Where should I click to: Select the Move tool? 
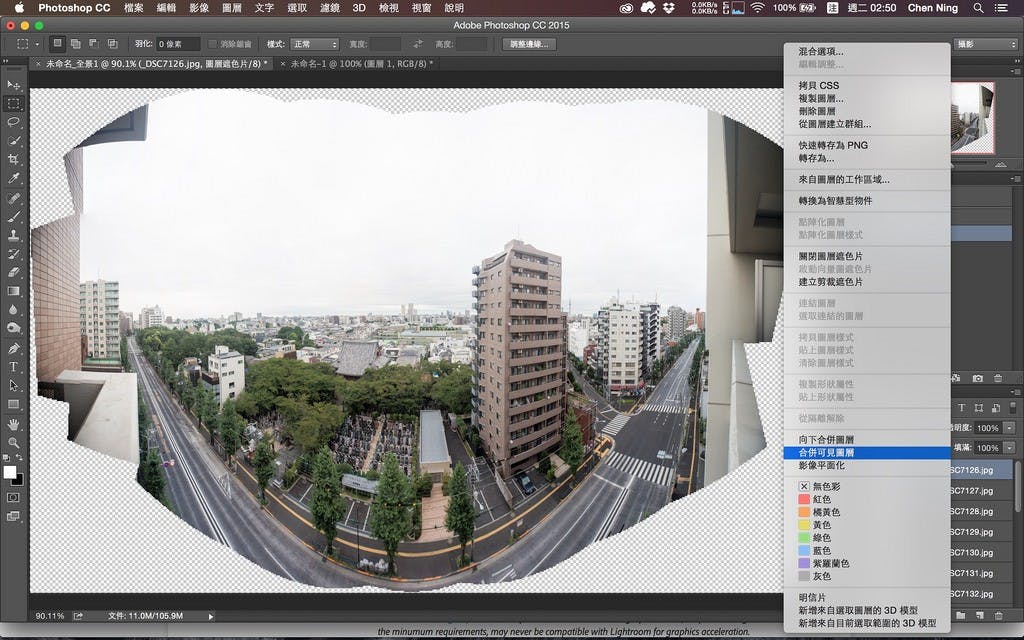(14, 85)
